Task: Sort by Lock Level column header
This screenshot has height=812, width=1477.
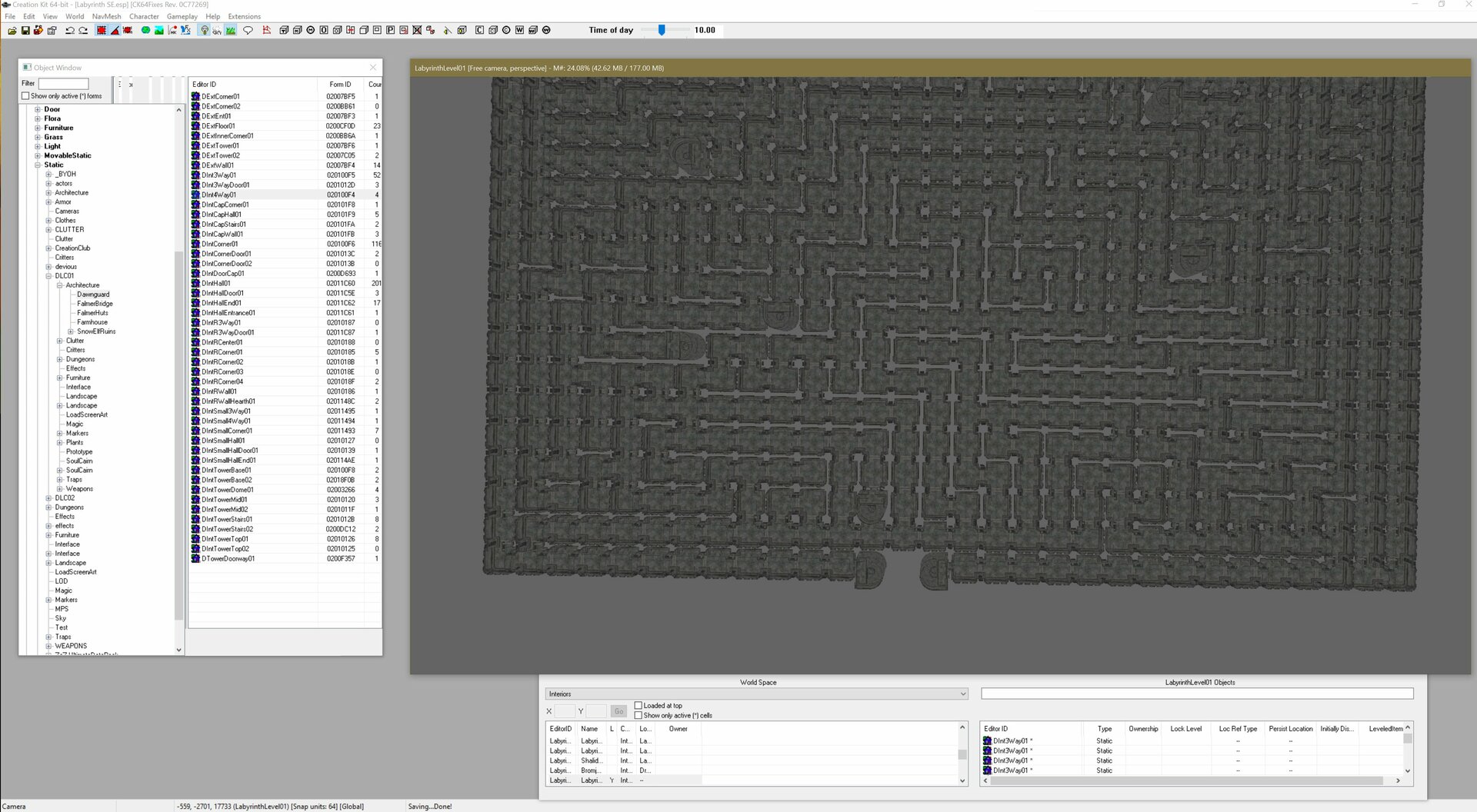Action: (1185, 729)
